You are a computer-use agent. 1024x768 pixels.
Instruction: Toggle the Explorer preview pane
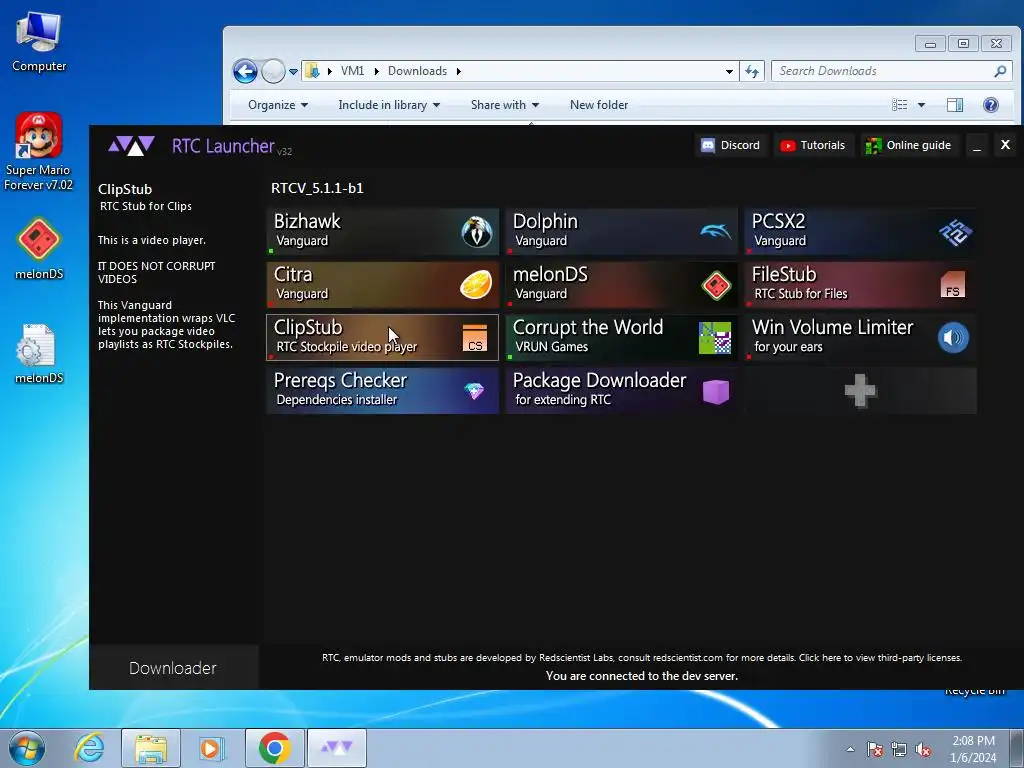955,104
